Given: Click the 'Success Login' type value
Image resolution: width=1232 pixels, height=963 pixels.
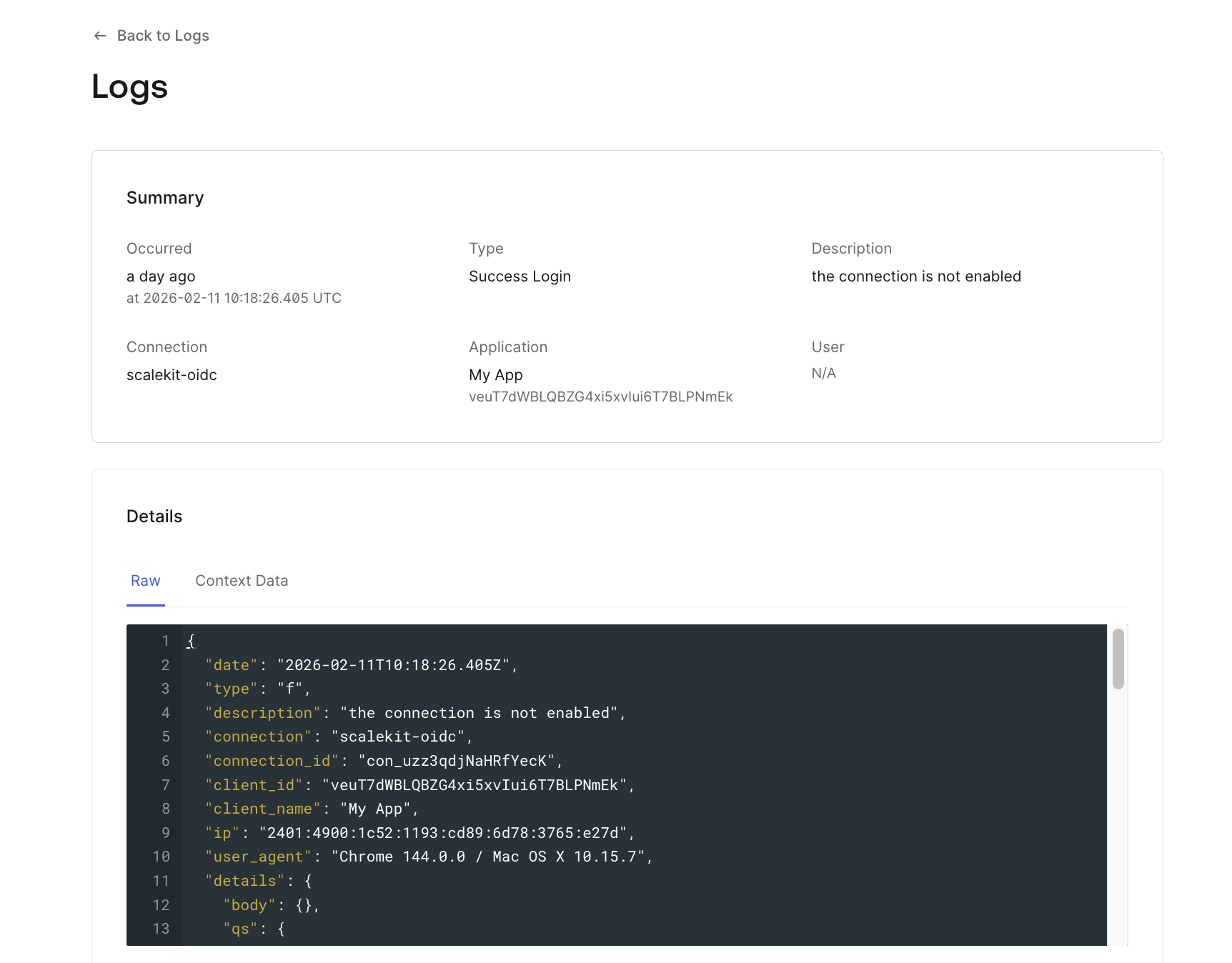Looking at the screenshot, I should [x=520, y=276].
